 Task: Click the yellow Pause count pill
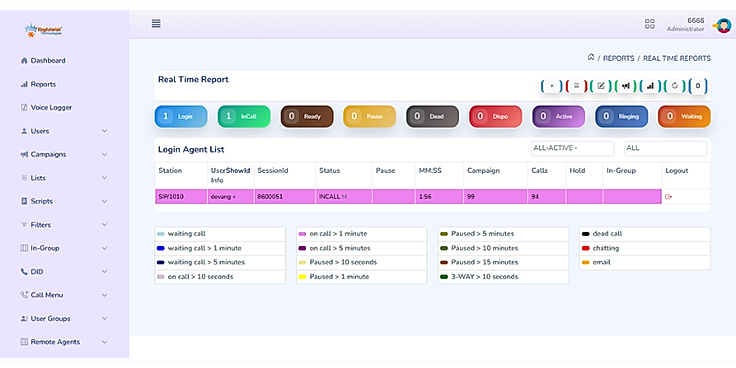point(369,116)
